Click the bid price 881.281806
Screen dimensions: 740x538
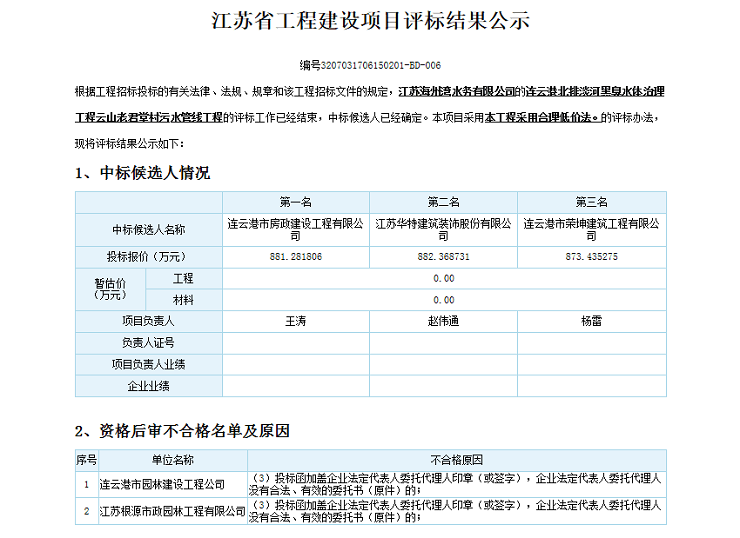(296, 257)
